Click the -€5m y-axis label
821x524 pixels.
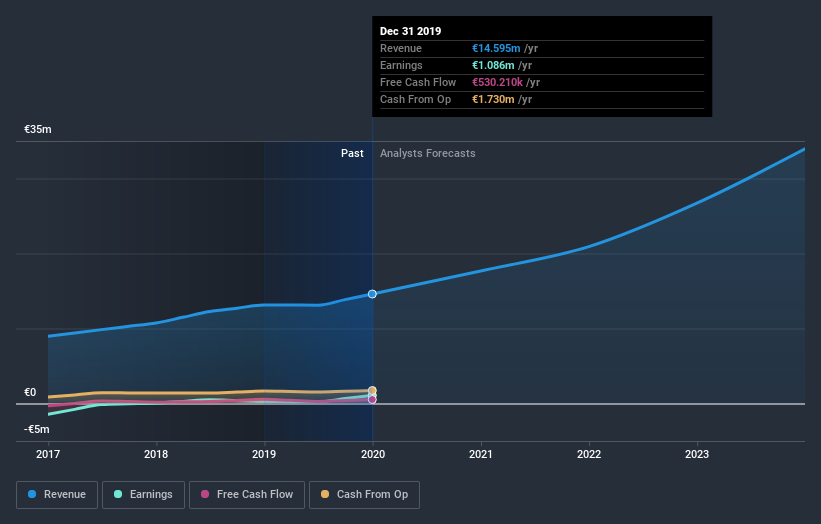[x=37, y=429]
